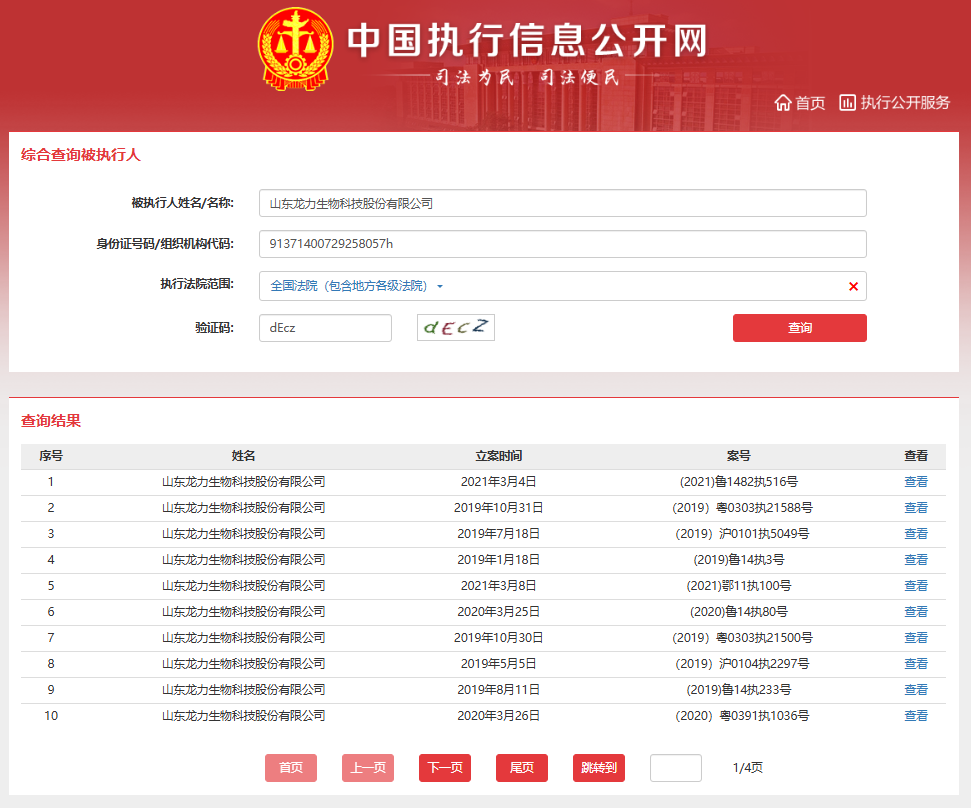Click case number (2019)沪0101执5049号
The width and height of the screenshot is (971, 808).
pos(742,534)
